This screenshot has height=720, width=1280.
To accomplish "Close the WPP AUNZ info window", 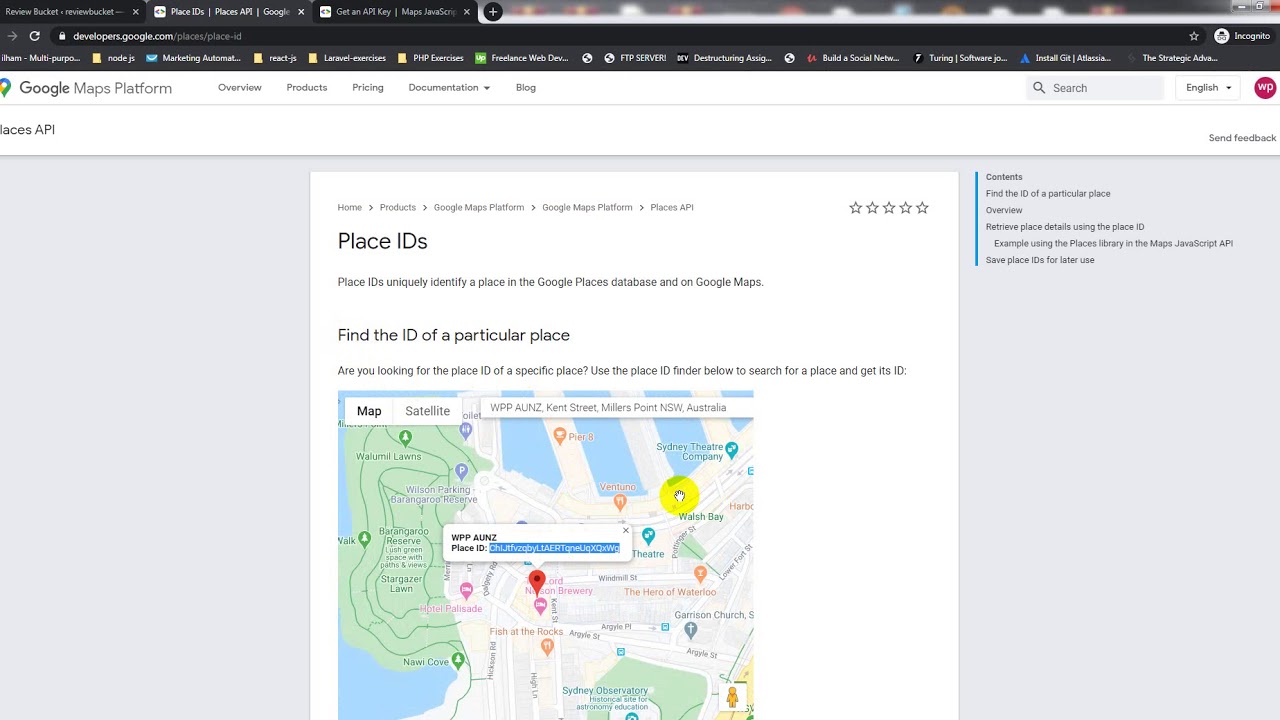I will pos(626,531).
